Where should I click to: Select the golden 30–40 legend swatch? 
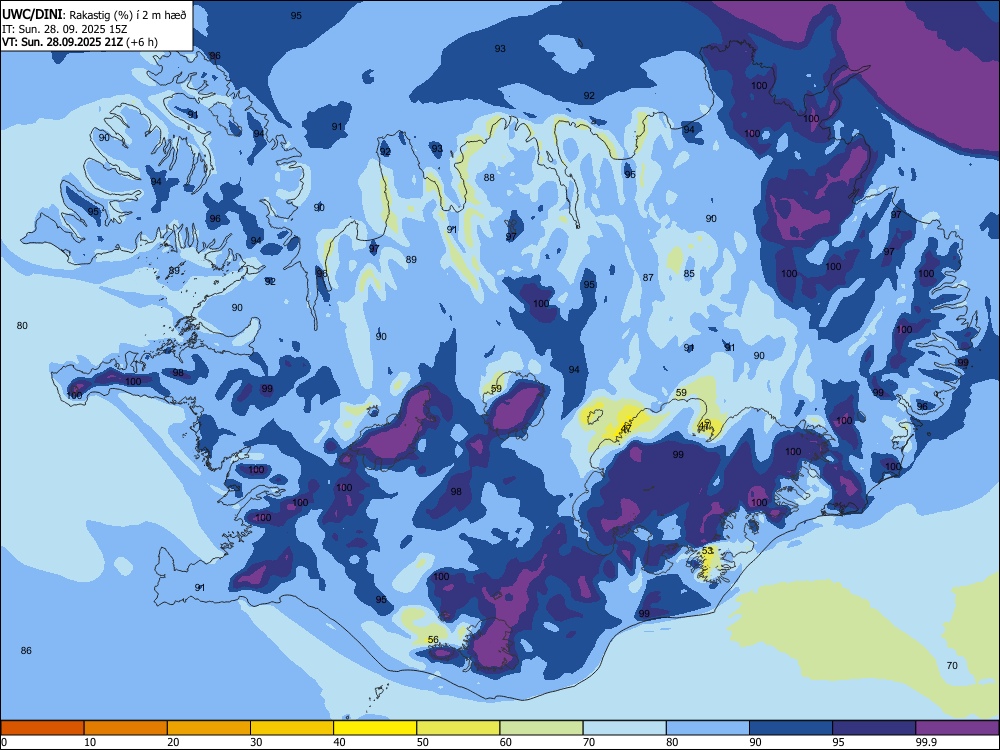291,728
